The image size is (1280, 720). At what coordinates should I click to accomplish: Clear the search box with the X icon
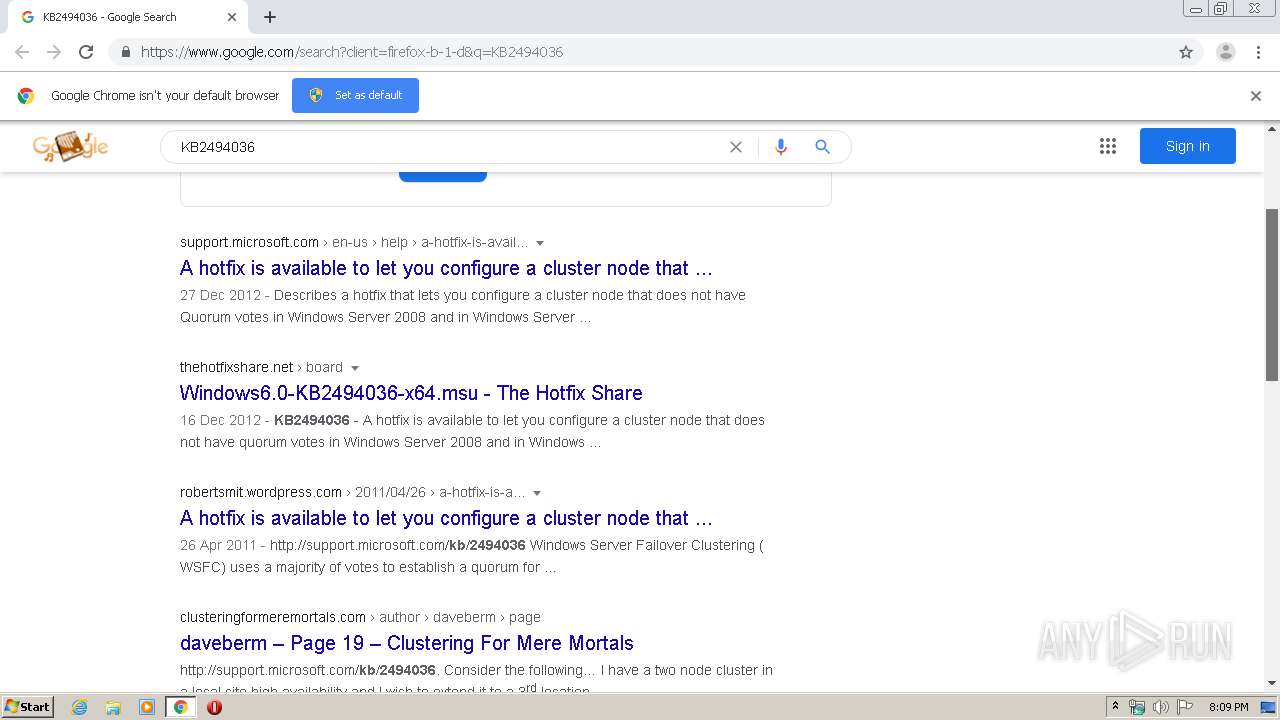[x=736, y=147]
